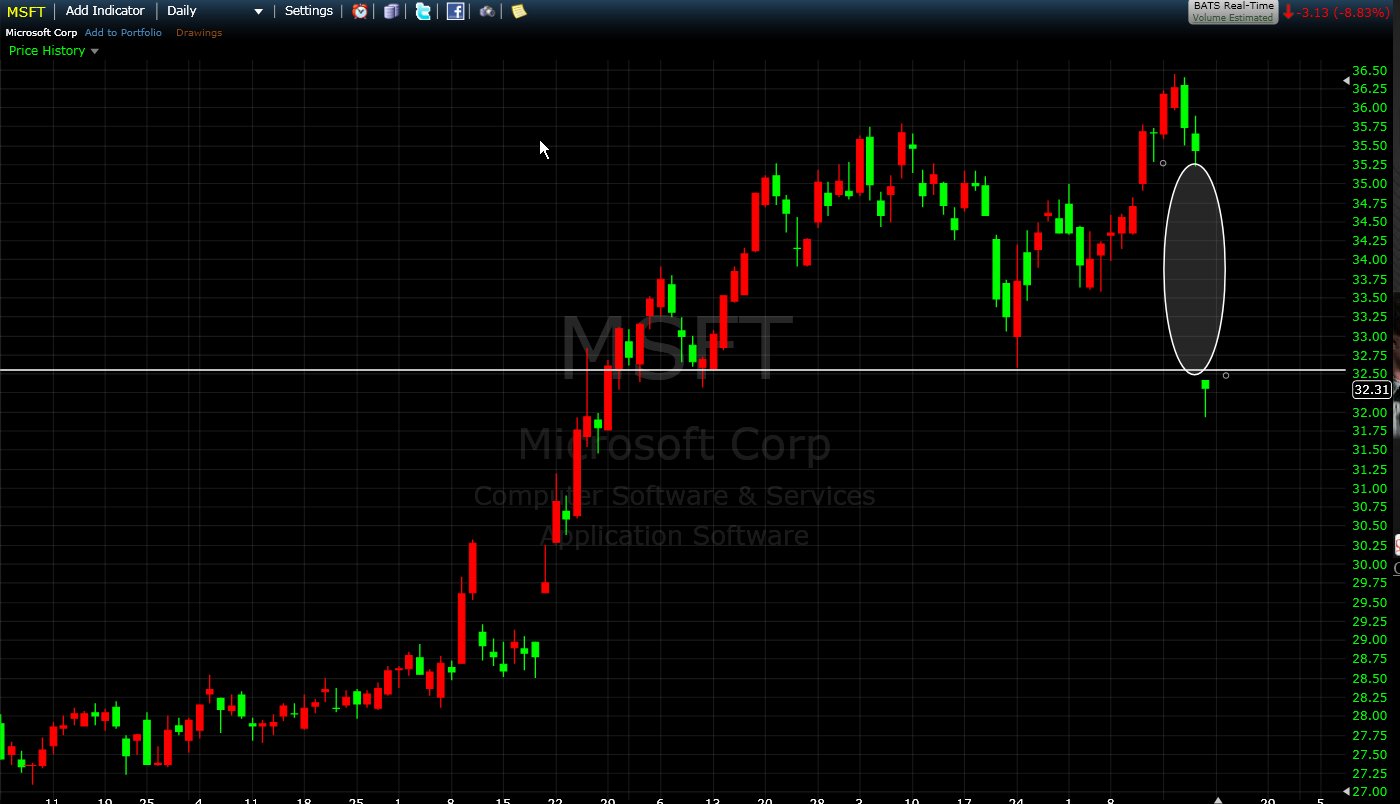This screenshot has height=804, width=1400.
Task: Open the Add Indicator menu
Action: pos(105,11)
